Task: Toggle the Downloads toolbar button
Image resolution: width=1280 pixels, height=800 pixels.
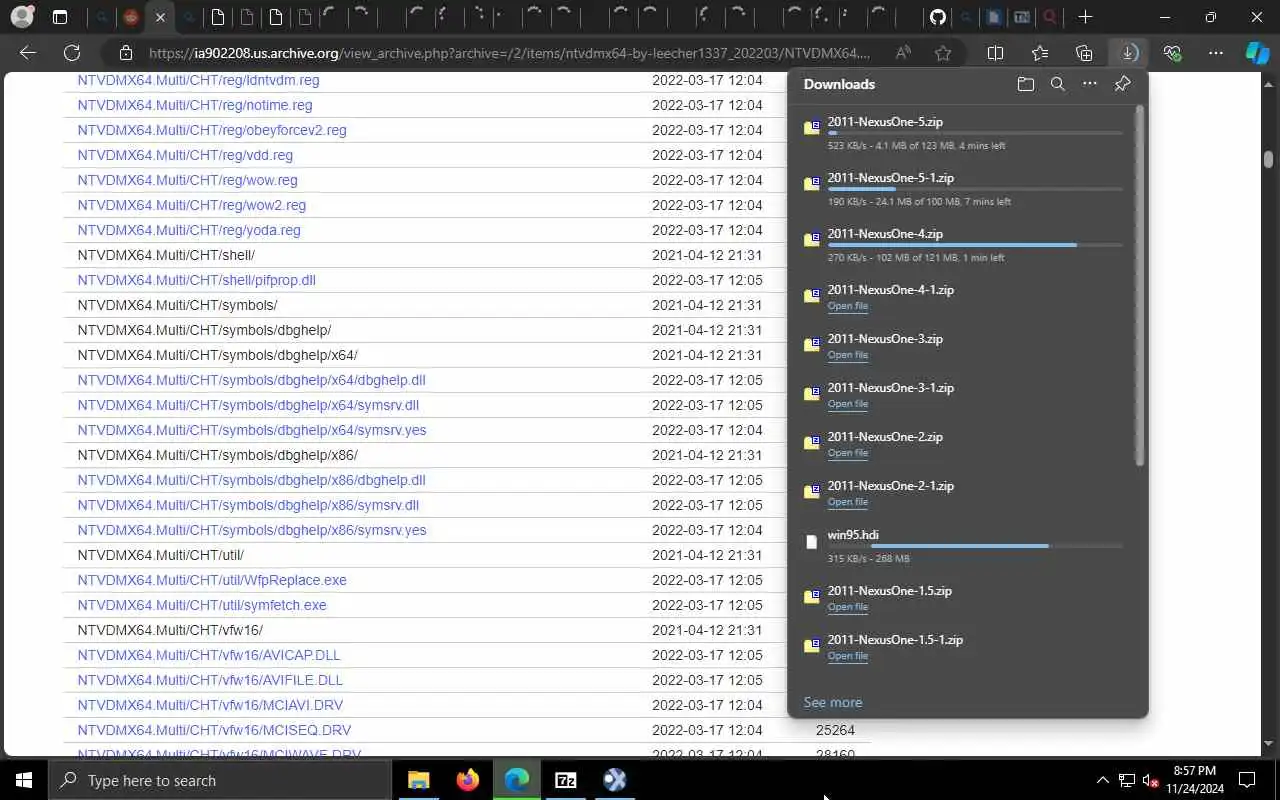Action: (x=1128, y=53)
